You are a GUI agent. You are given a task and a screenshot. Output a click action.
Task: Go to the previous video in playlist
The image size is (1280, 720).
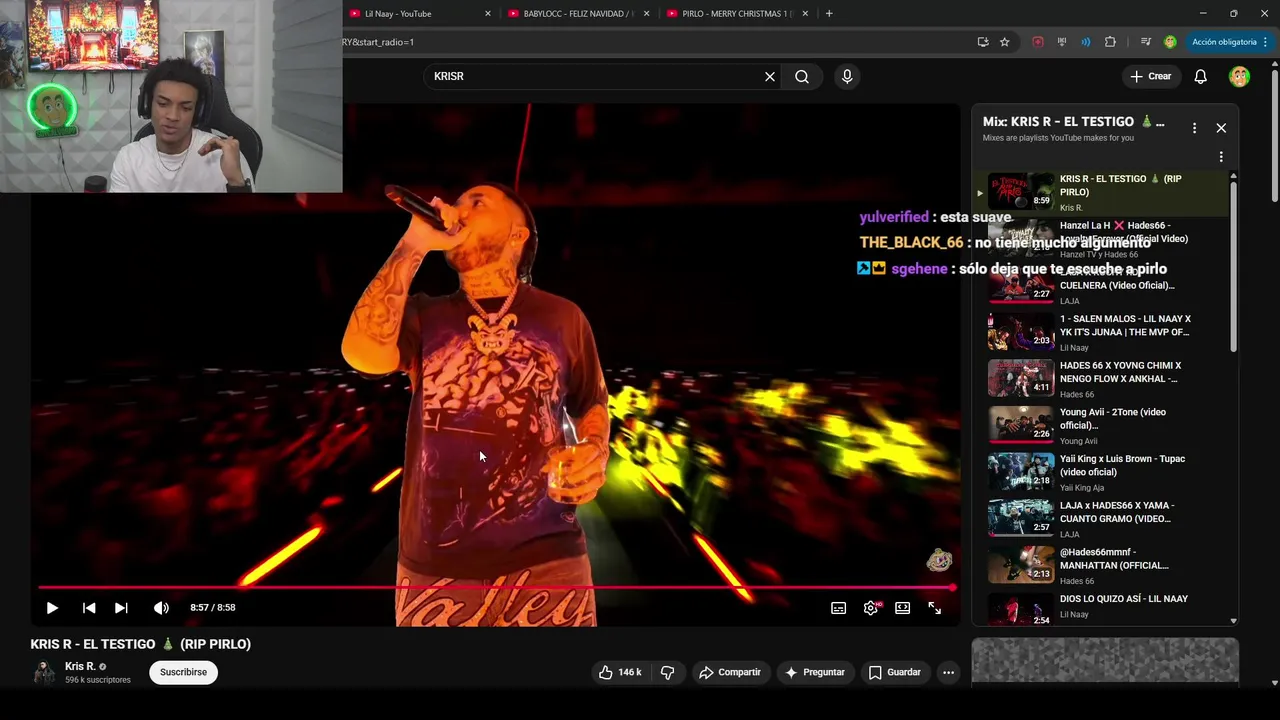(x=89, y=608)
